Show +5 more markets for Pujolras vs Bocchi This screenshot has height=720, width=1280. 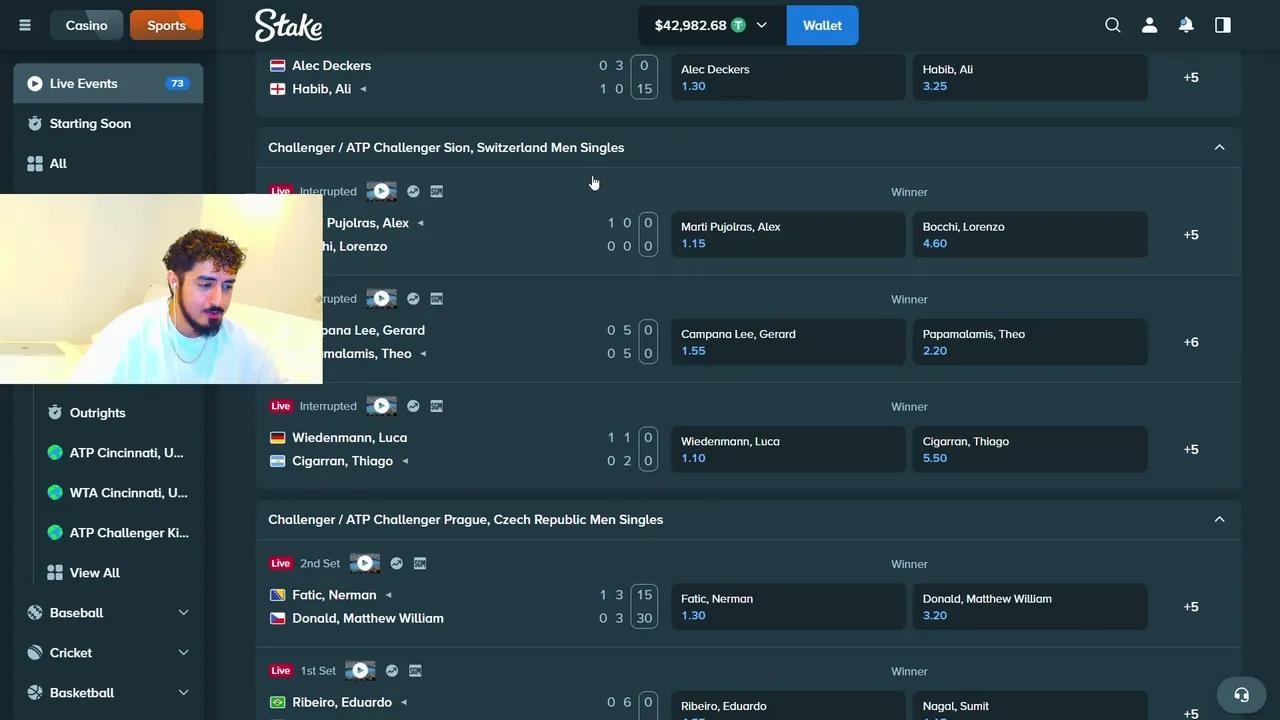pyautogui.click(x=1191, y=234)
